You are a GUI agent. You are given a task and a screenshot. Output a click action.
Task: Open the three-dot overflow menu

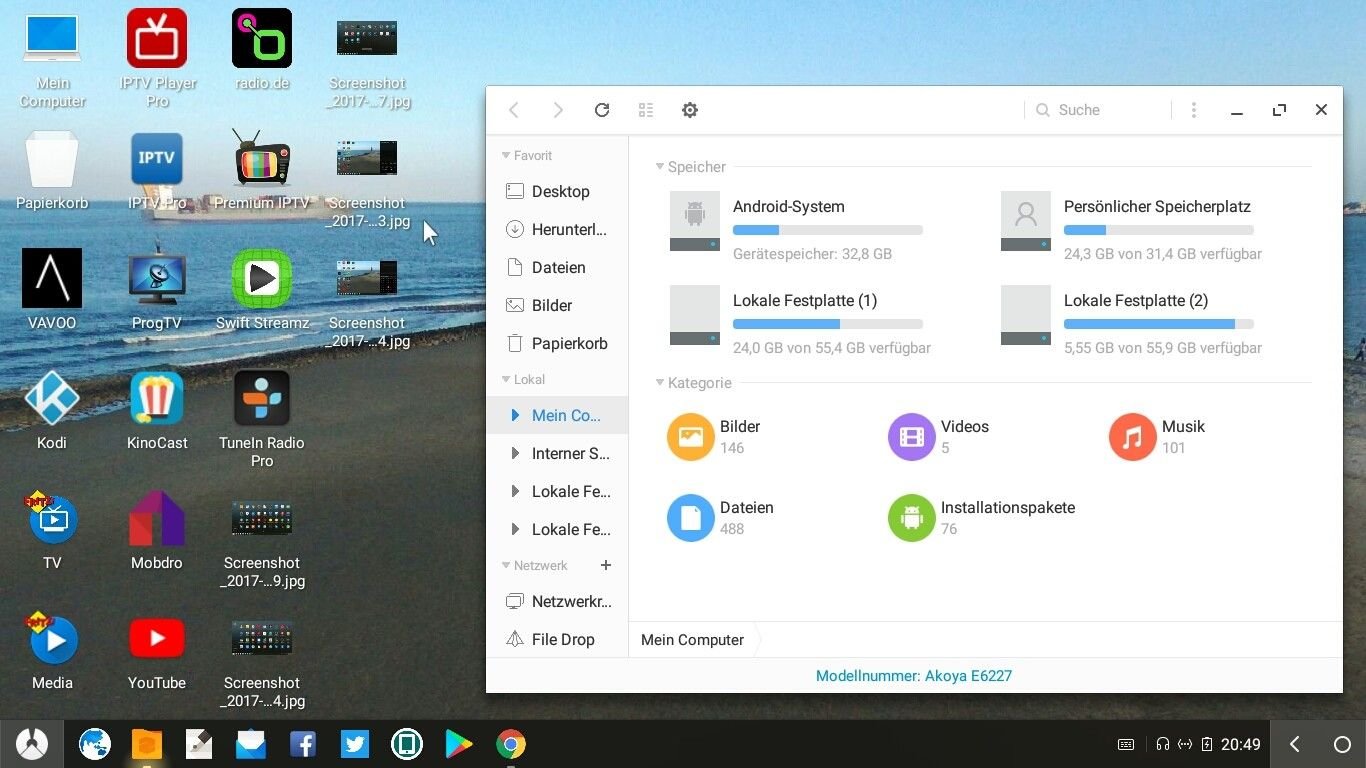(x=1193, y=110)
